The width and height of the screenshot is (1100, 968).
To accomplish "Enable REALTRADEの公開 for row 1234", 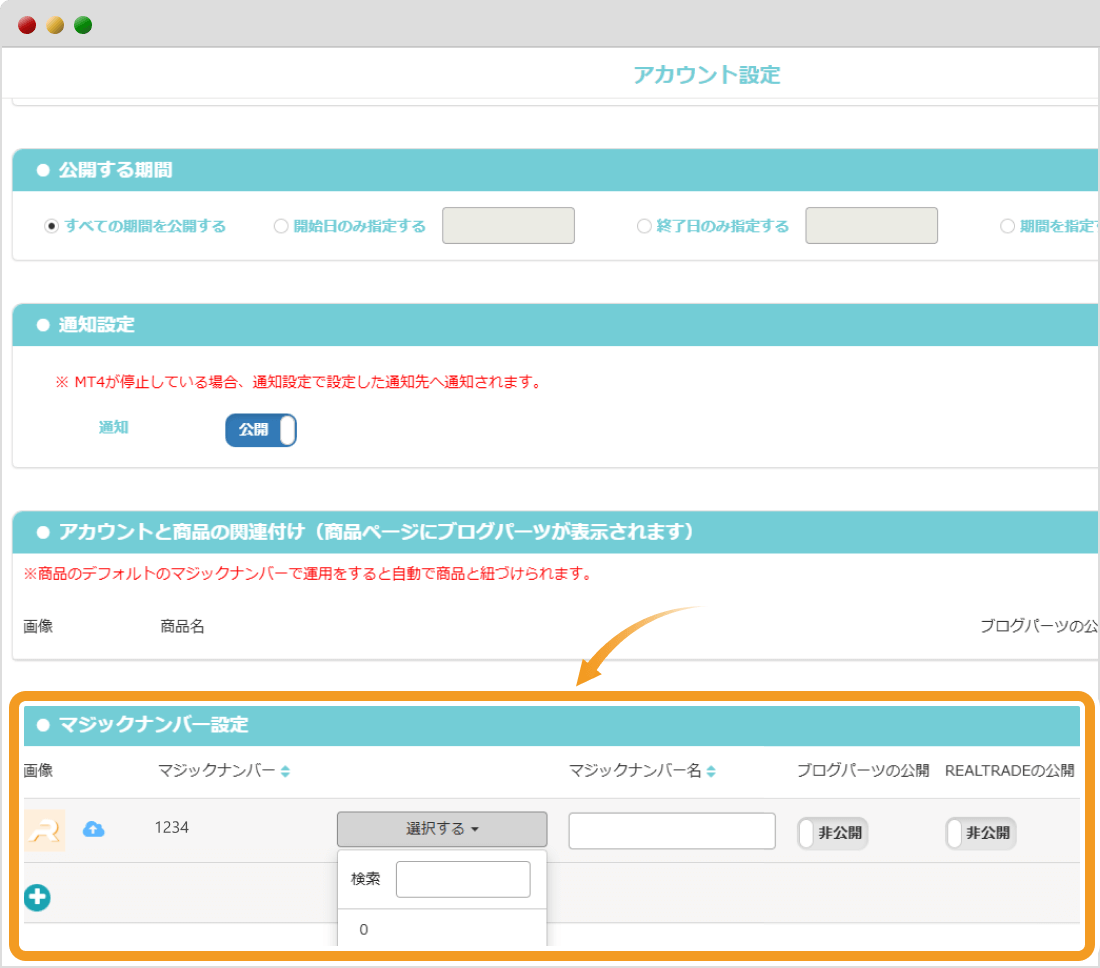I will [x=980, y=832].
